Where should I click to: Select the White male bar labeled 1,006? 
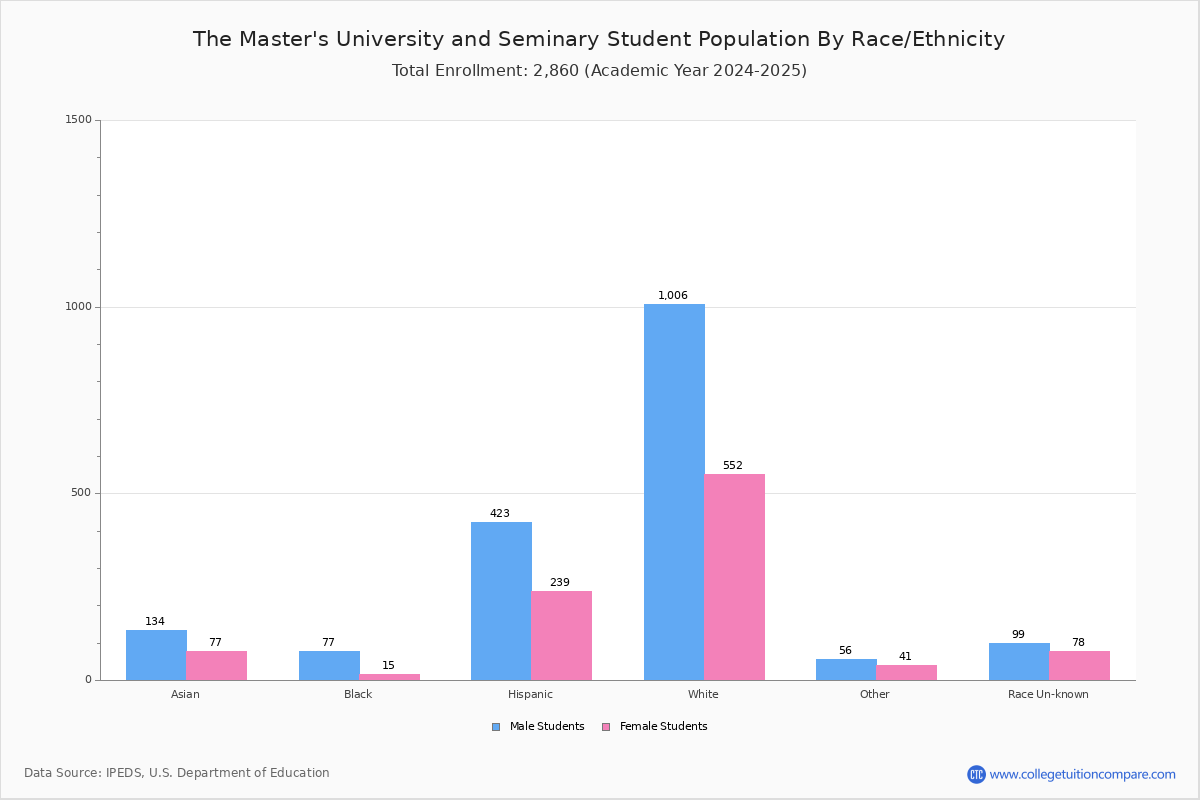[674, 492]
